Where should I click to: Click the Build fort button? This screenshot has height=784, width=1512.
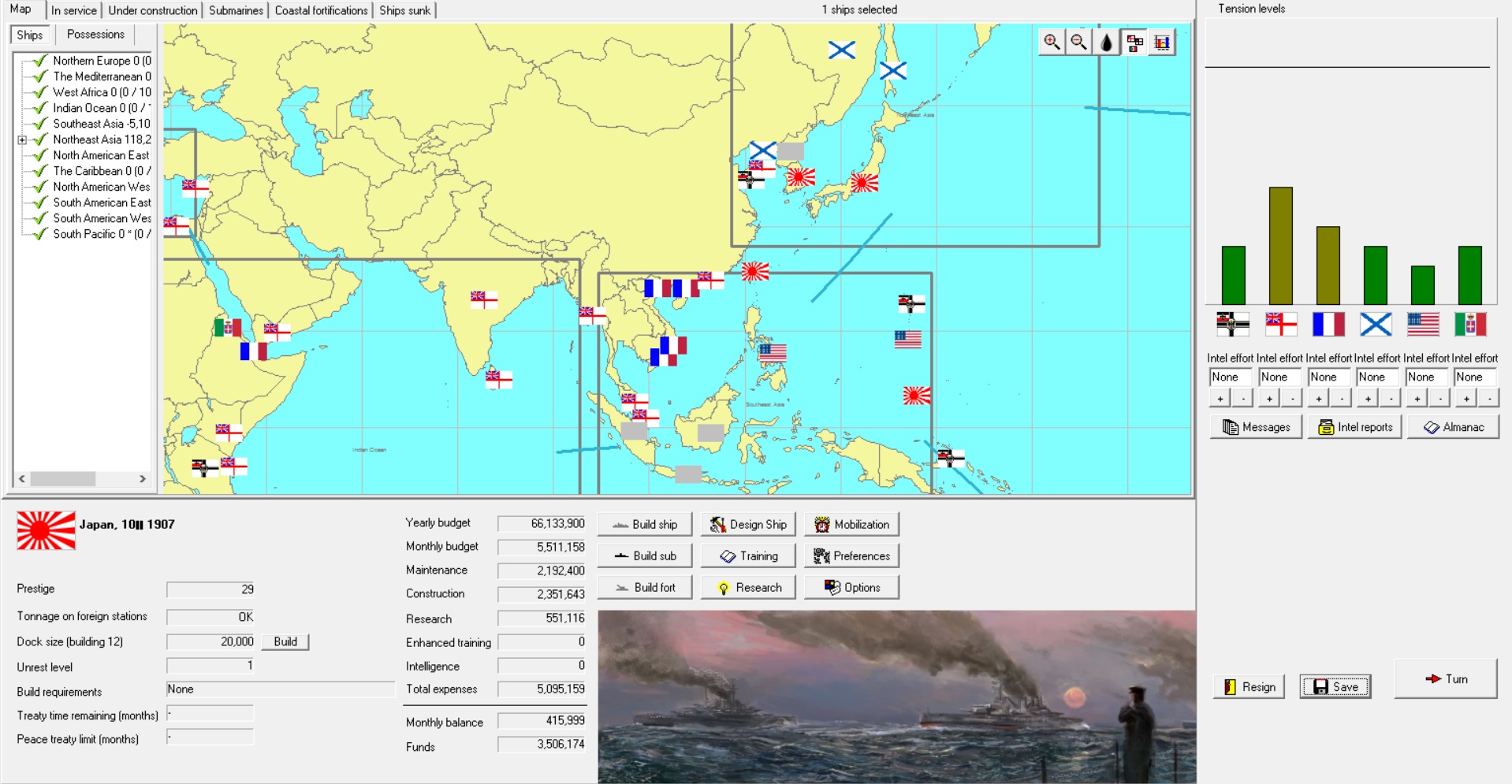click(645, 588)
